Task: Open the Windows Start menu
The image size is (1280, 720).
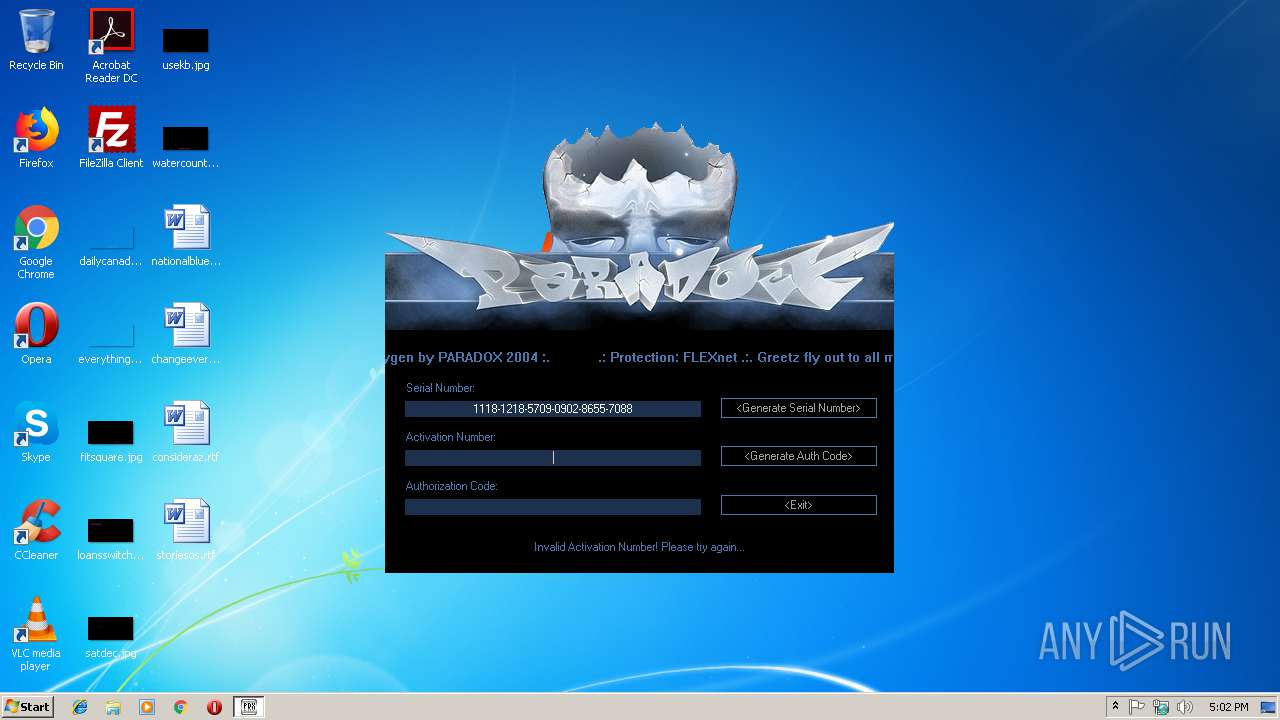Action: pyautogui.click(x=27, y=707)
